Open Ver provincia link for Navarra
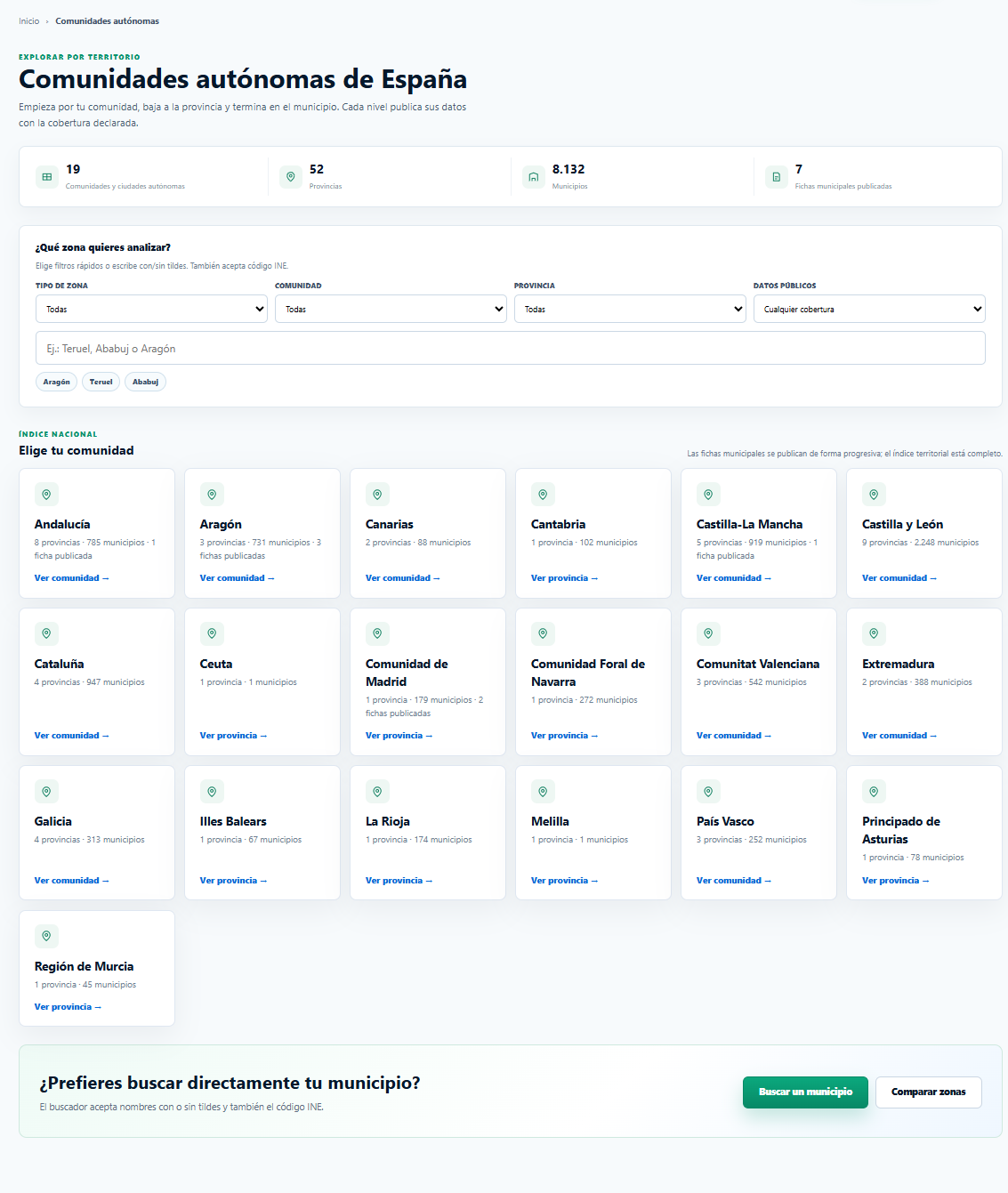 tap(565, 736)
